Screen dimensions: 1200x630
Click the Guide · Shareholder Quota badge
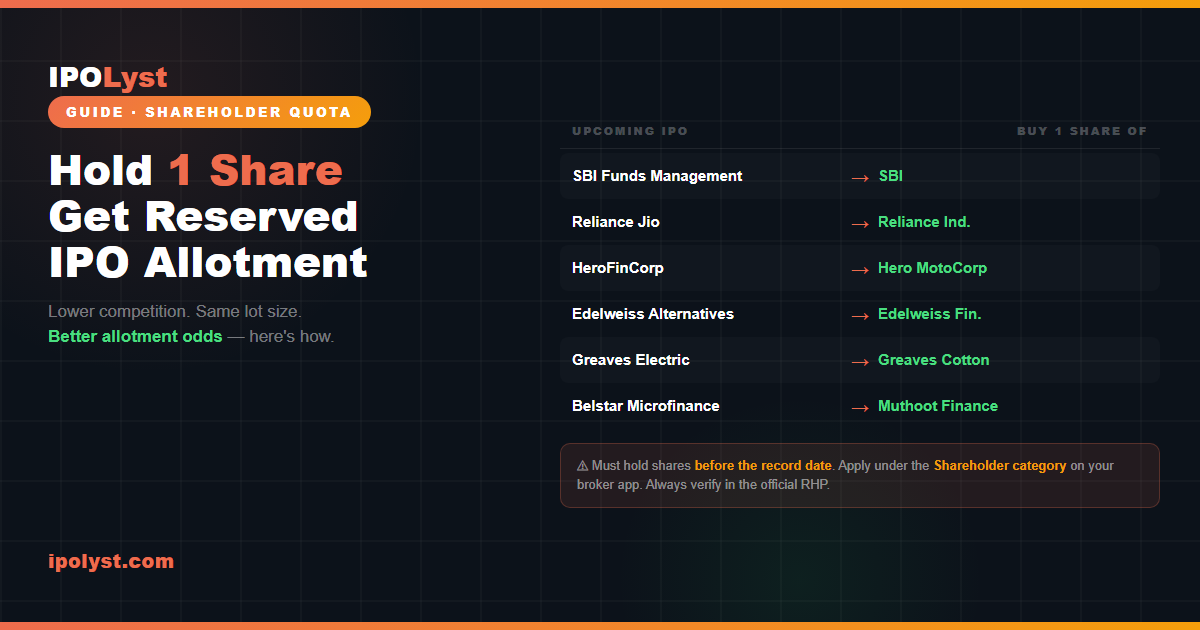pyautogui.click(x=209, y=112)
